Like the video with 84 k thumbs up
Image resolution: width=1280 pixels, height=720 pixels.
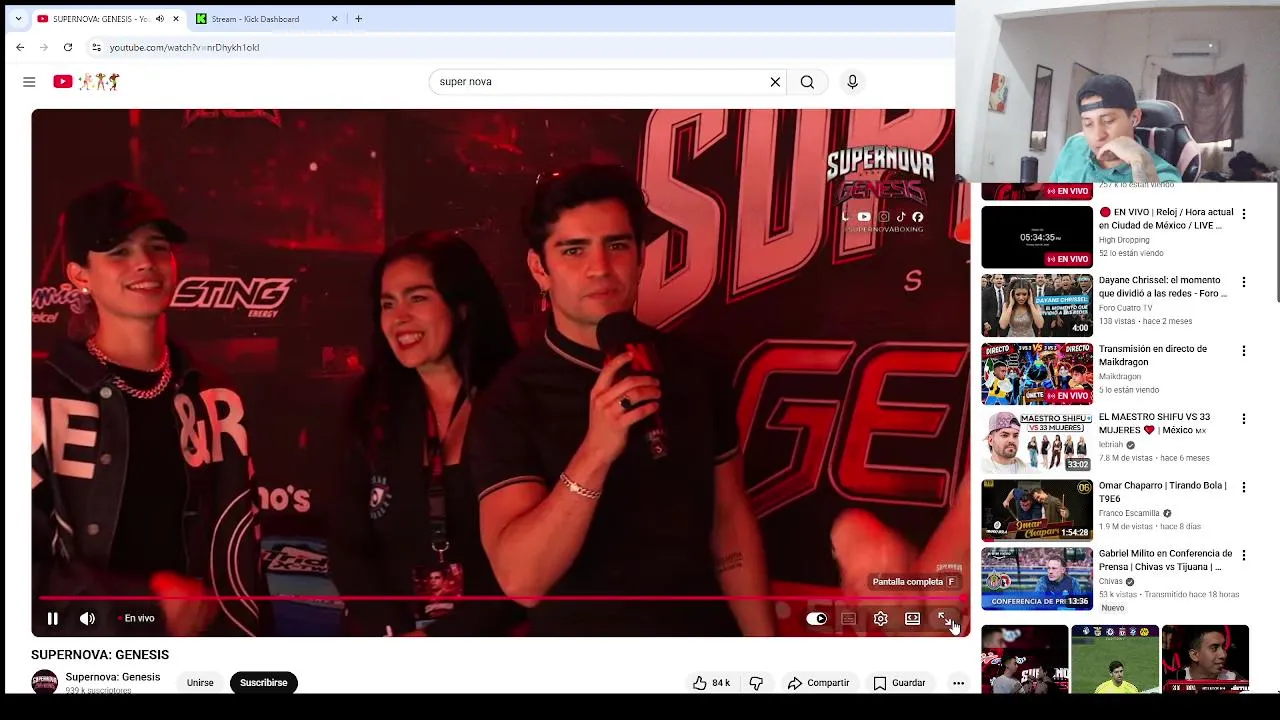[x=711, y=683]
